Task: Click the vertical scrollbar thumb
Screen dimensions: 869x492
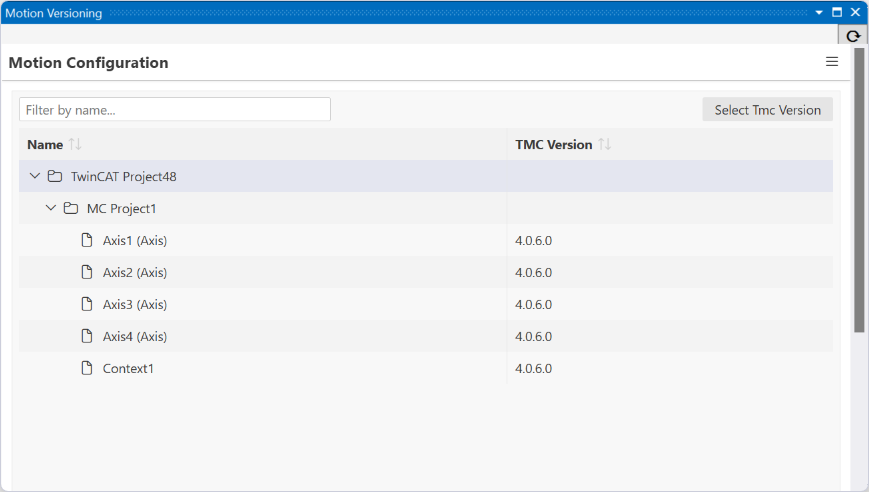Action: tap(859, 190)
